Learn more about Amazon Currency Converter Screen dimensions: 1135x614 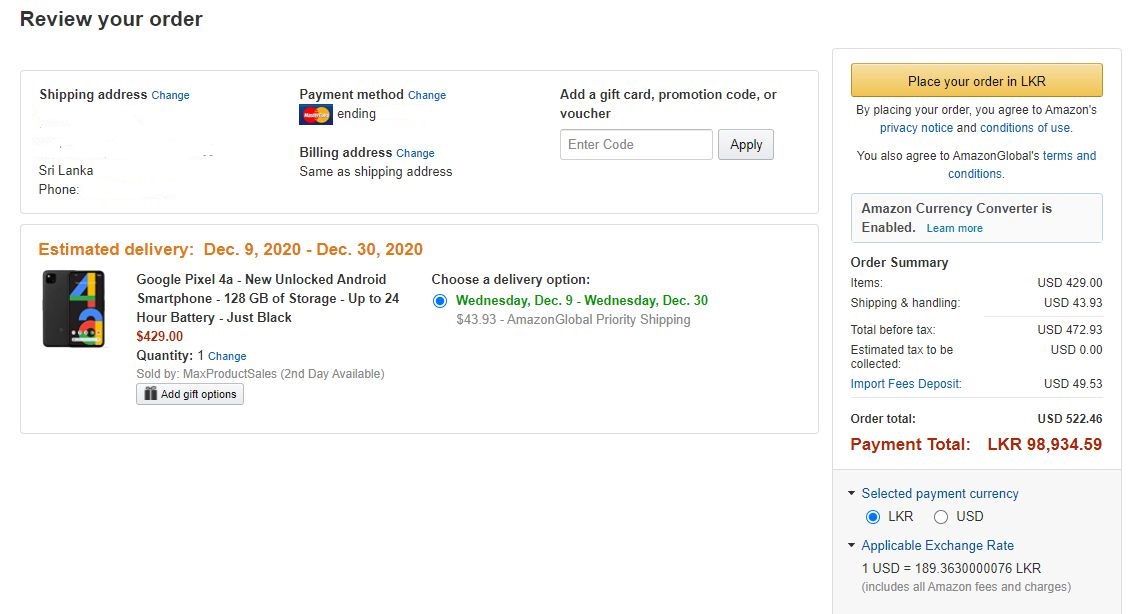point(955,228)
